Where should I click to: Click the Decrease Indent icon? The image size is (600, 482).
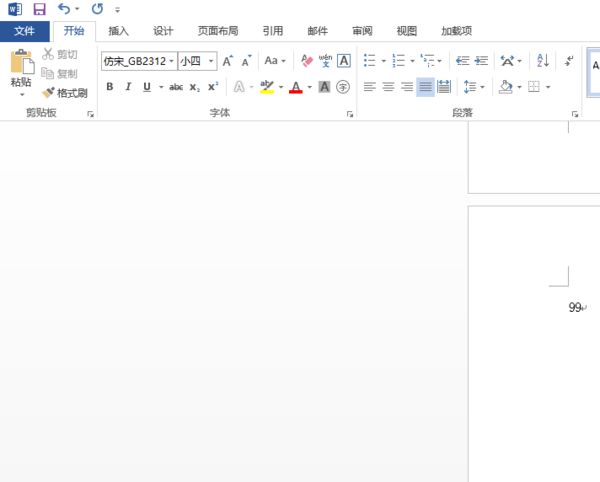(463, 61)
